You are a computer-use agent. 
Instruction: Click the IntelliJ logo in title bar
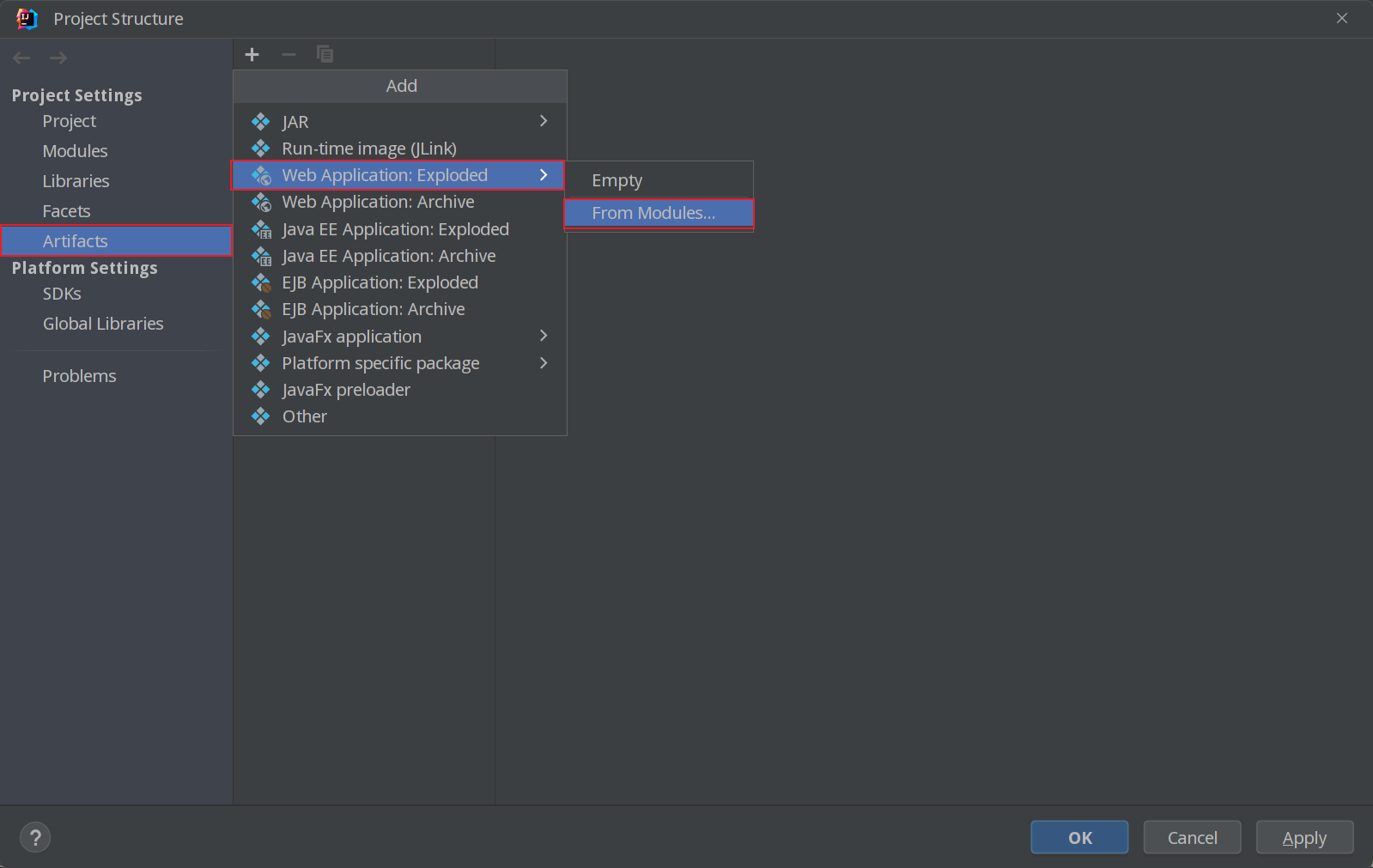27,19
